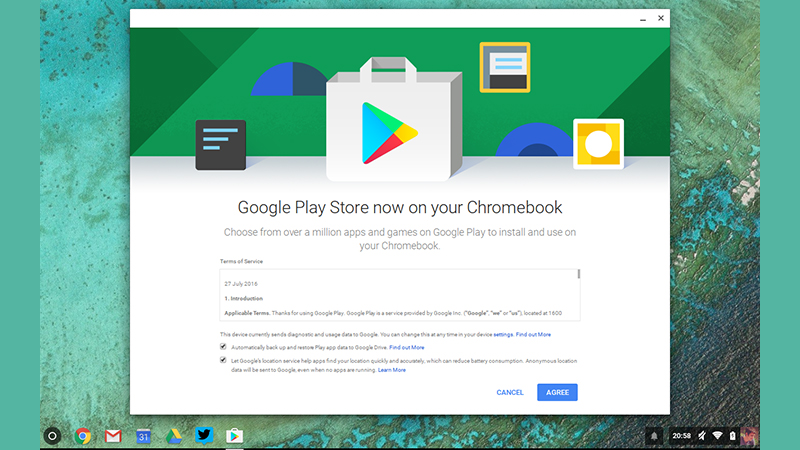Toggle automatic Play app data backup checkbox
Viewport: 800px width, 450px height.
point(223,346)
